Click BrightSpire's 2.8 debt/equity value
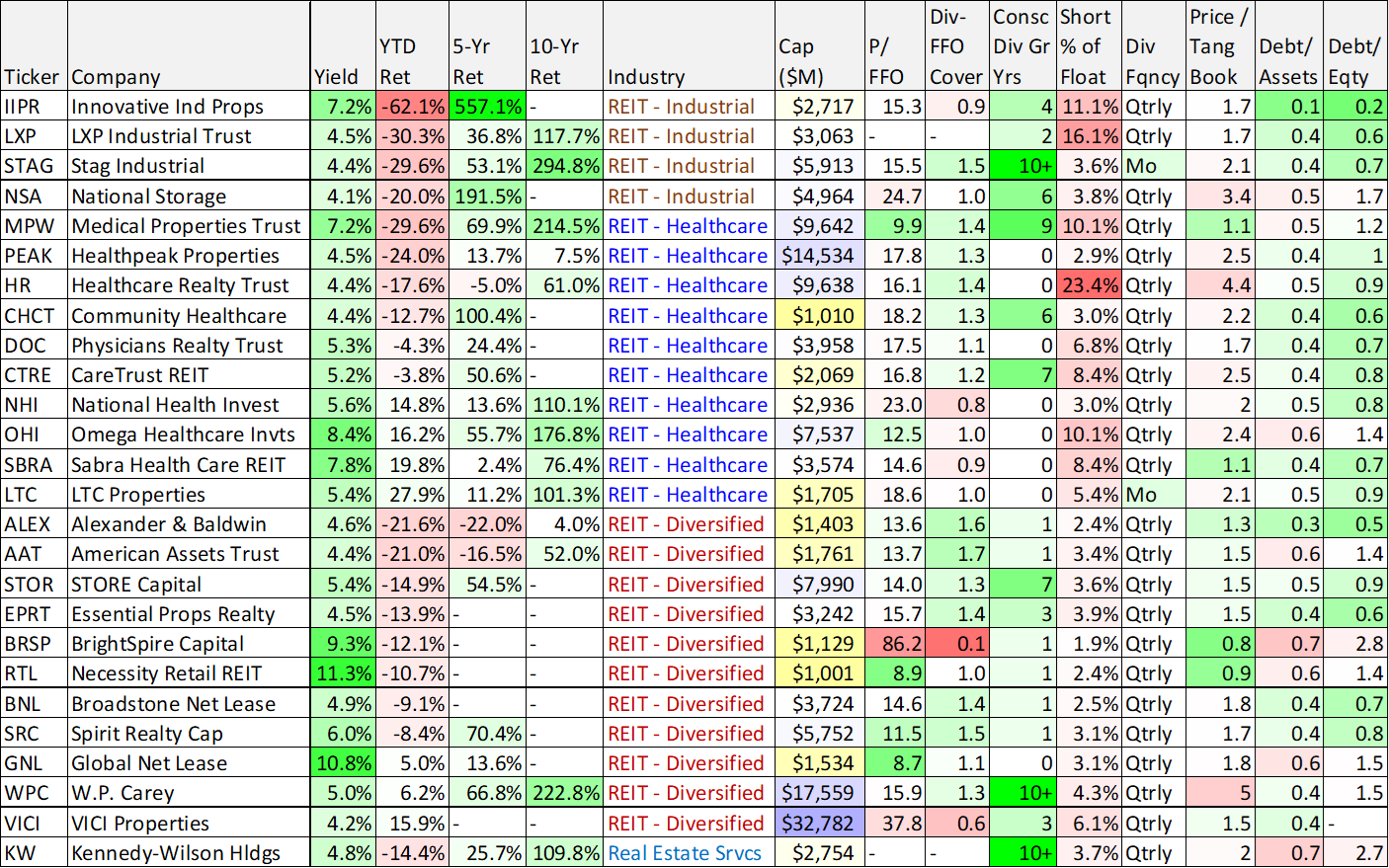This screenshot has height=868, width=1389. 1355,644
